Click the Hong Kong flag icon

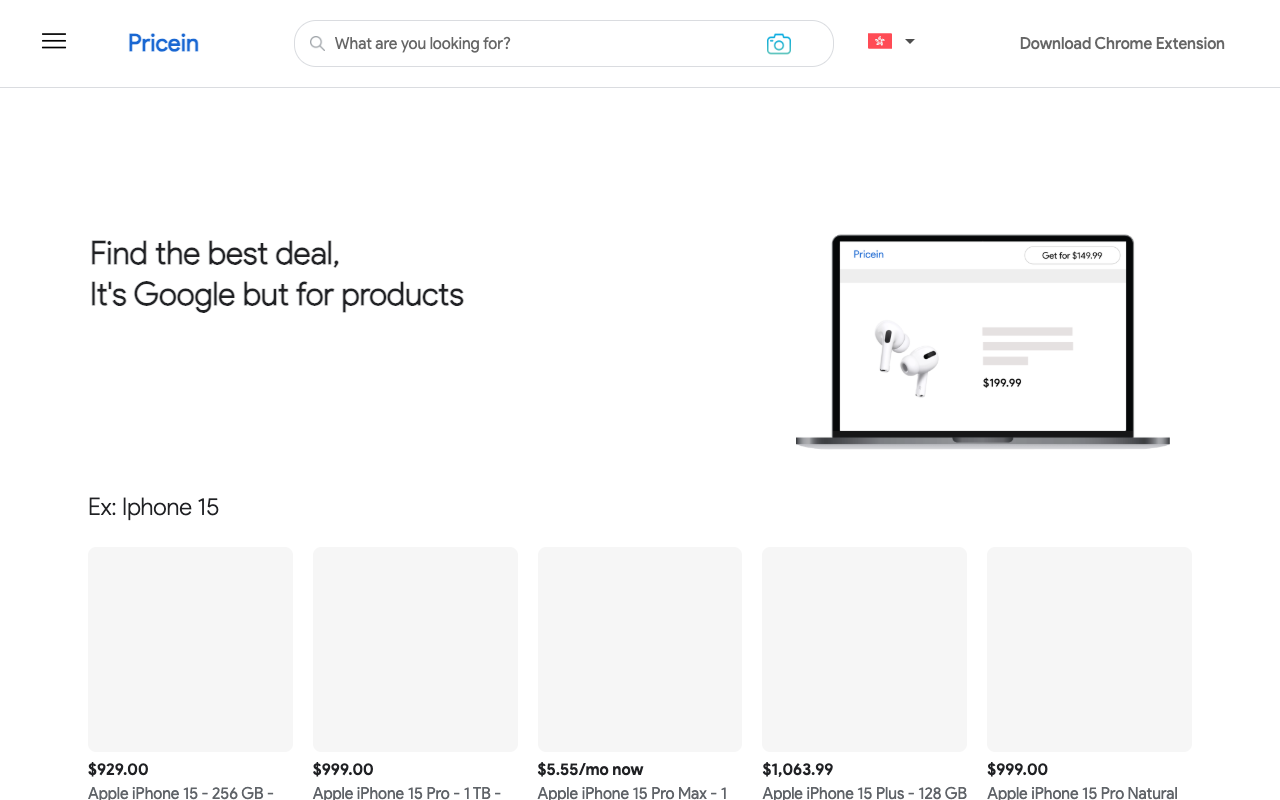(880, 41)
